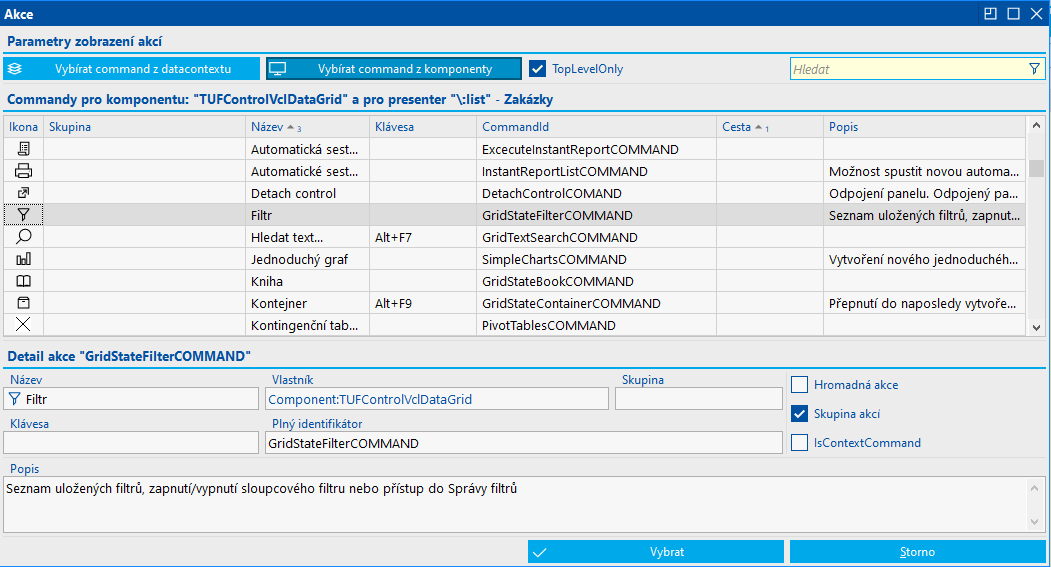The image size is (1051, 567).
Task: Click the GridStateFilterCOMMAND cell in the grid
Action: point(597,215)
